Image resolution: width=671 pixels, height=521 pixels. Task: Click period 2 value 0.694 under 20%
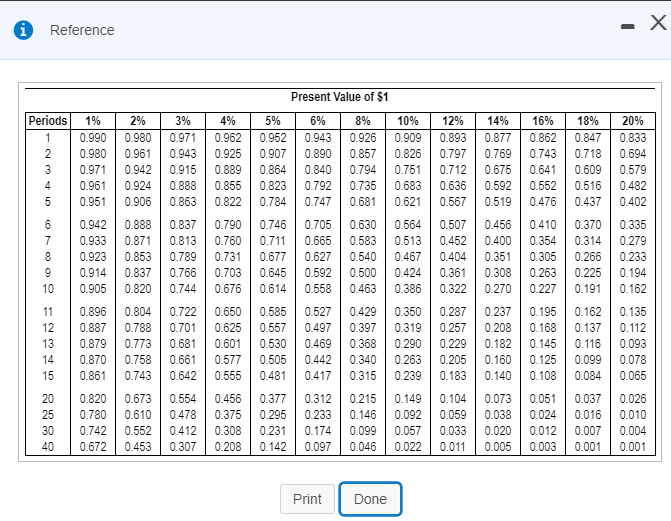pos(633,154)
